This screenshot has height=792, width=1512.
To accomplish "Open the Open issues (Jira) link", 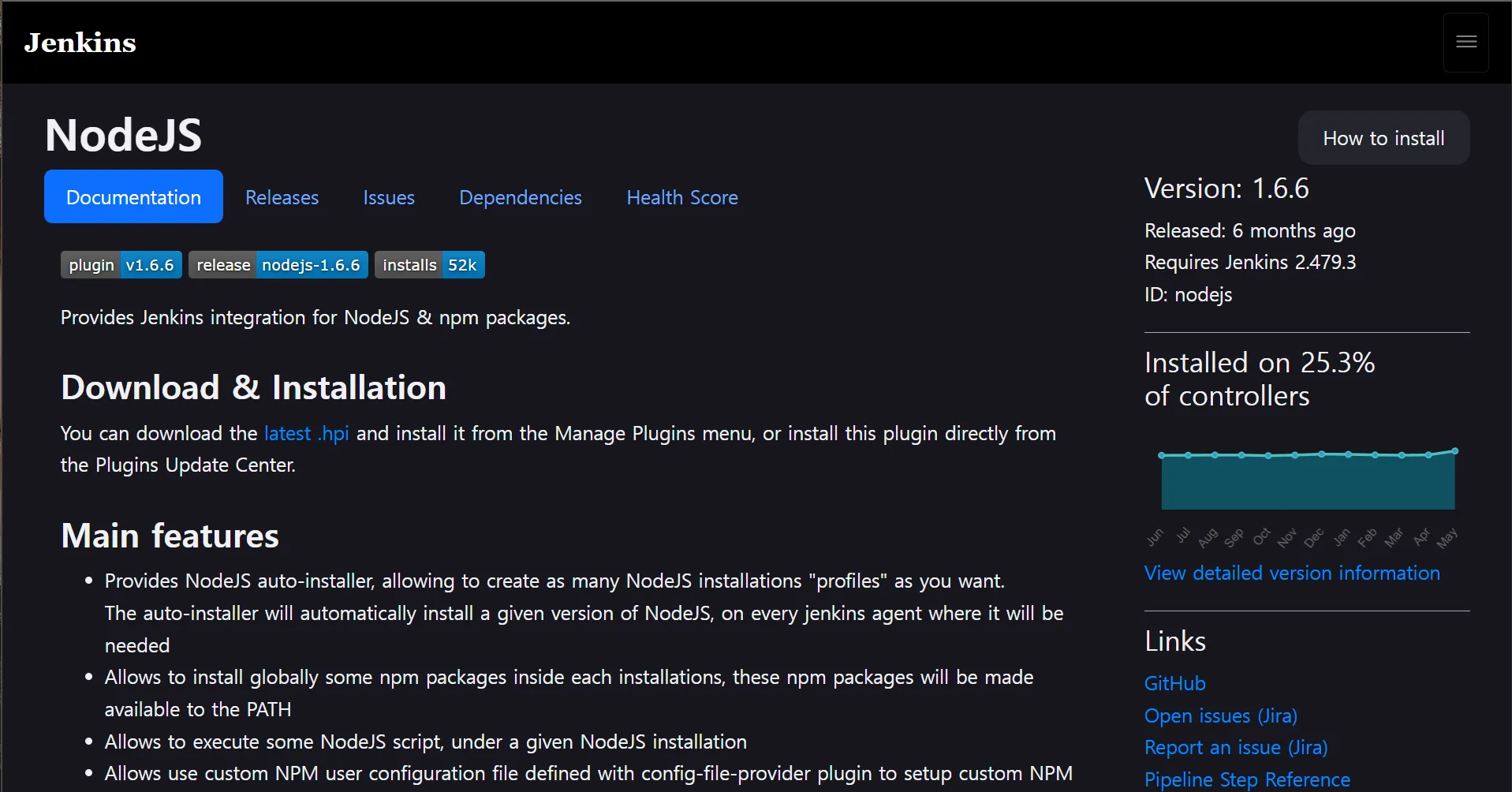I will (1221, 715).
